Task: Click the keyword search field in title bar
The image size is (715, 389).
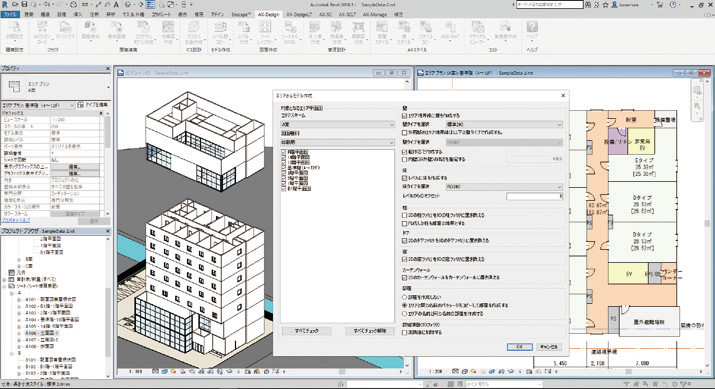Action: 549,5
